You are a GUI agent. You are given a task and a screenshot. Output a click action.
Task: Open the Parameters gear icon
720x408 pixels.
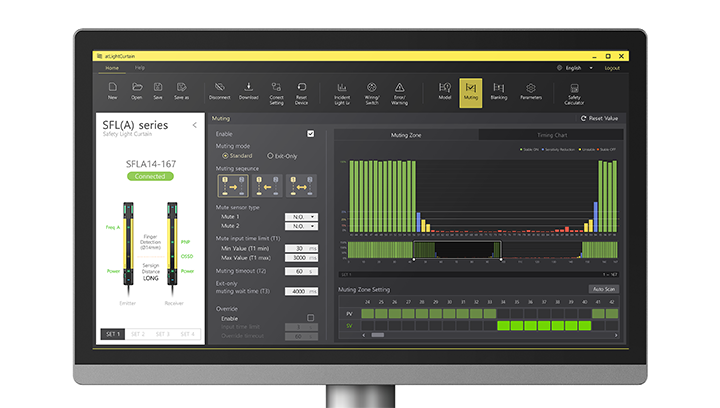[x=531, y=91]
